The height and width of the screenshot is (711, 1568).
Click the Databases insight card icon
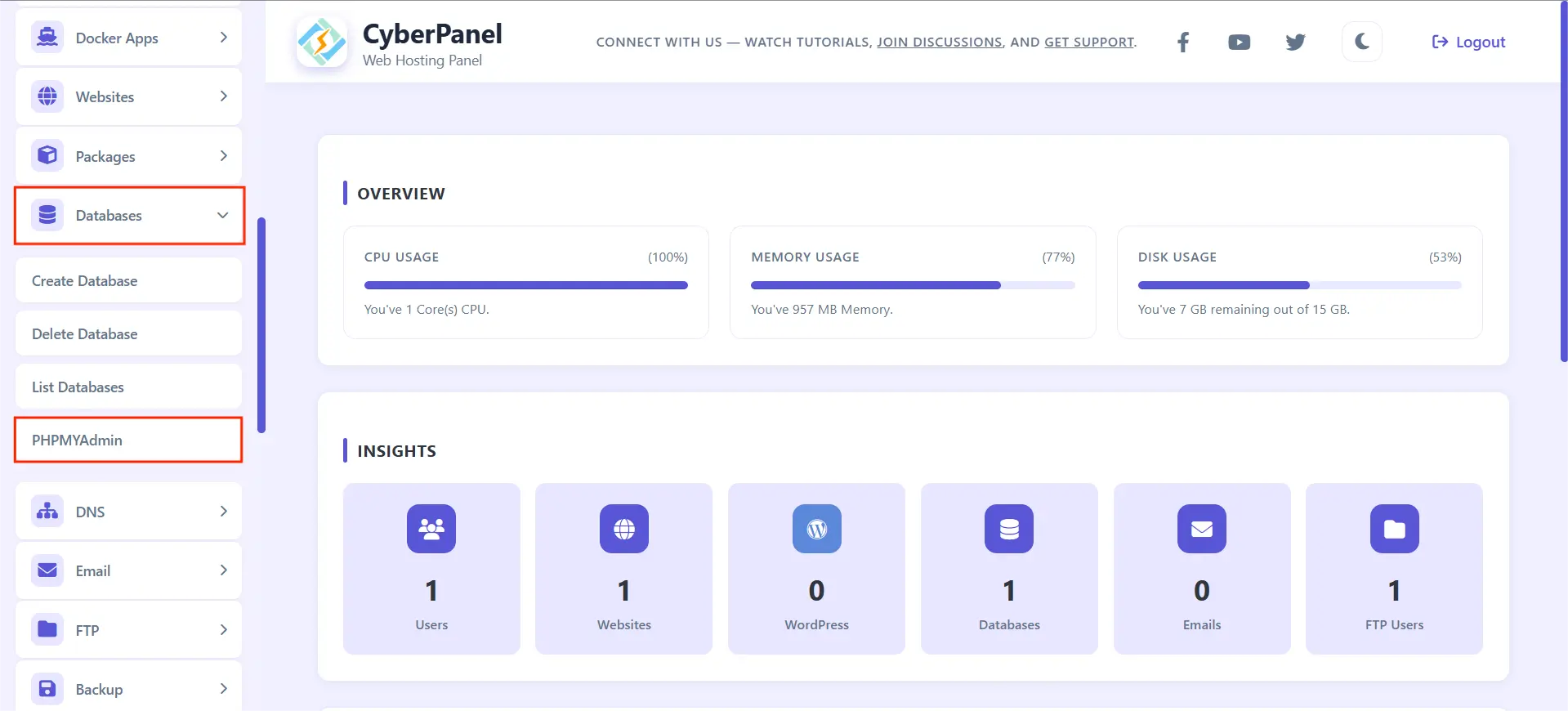pos(1009,529)
